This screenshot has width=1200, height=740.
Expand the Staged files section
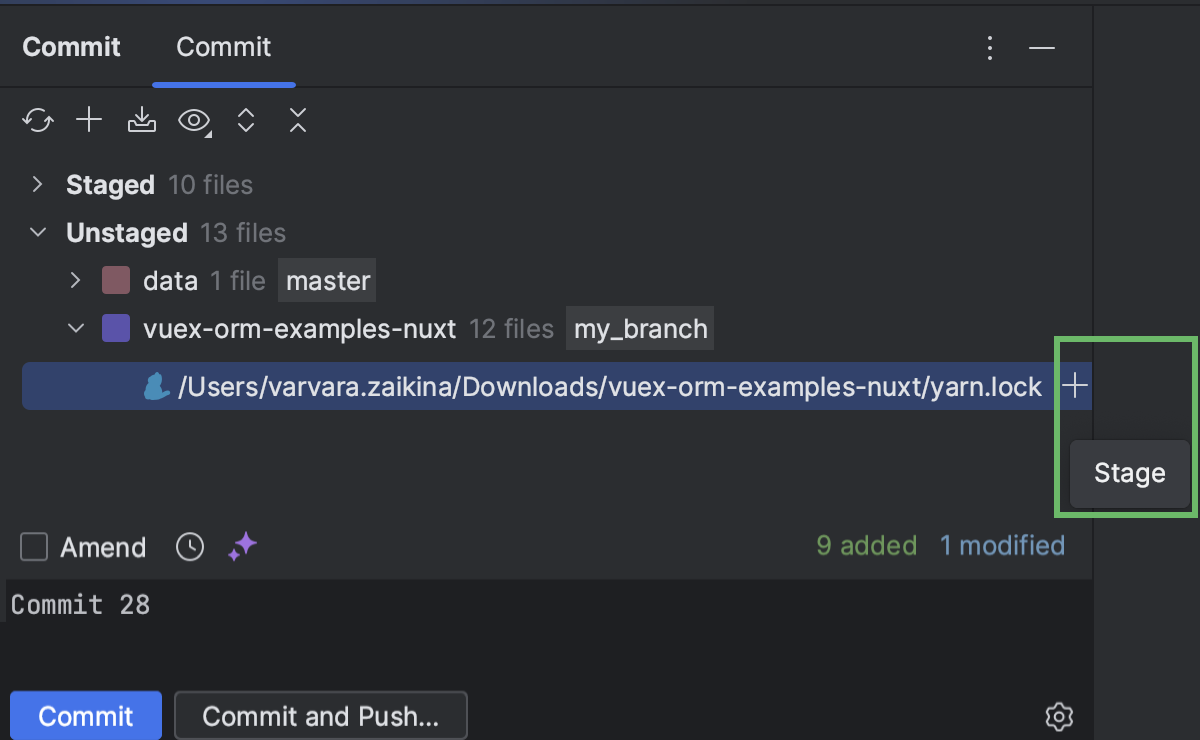coord(37,184)
